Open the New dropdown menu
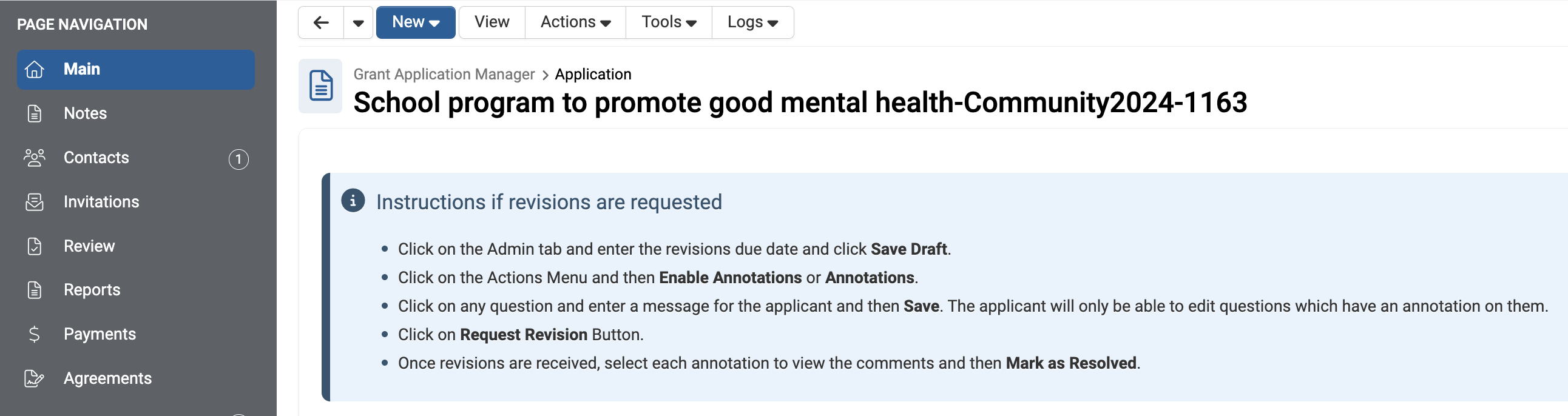 click(416, 22)
